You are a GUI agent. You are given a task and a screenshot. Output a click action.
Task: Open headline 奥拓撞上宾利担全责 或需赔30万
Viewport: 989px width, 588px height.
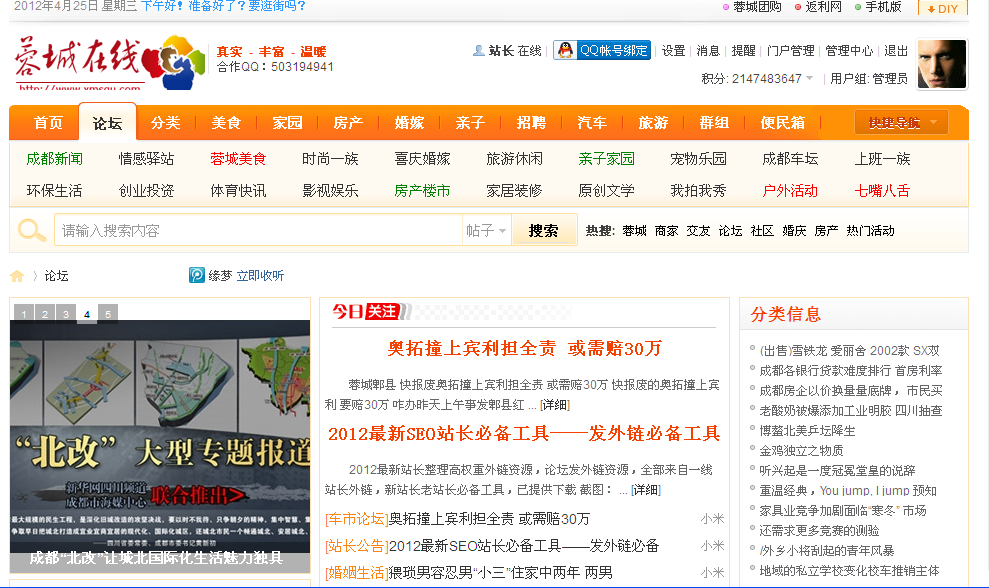(x=525, y=348)
